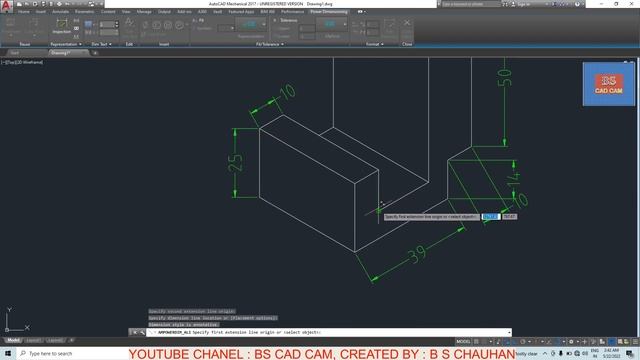Open status bar customization menu icon

pyautogui.click(x=635, y=342)
